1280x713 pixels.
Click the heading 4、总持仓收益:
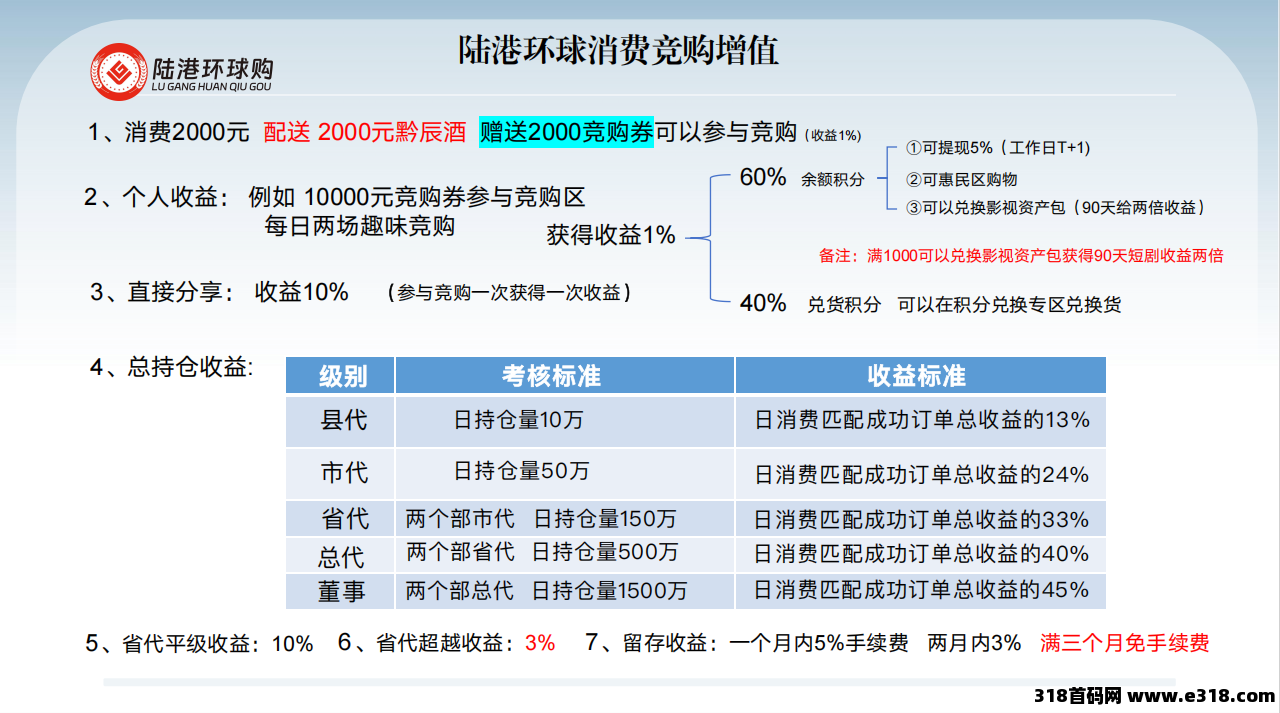171,367
